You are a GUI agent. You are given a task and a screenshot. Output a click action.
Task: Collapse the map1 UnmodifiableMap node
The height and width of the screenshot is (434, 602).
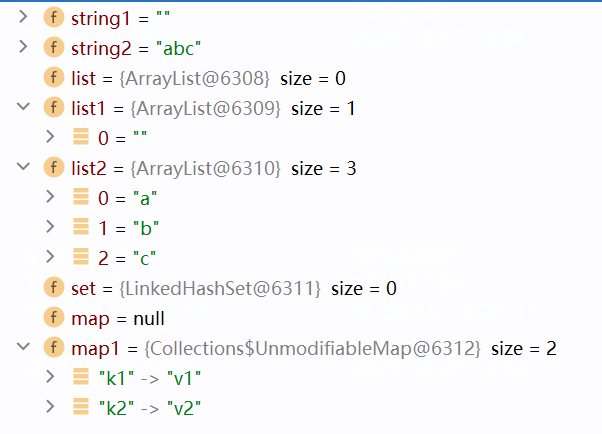coord(24,348)
